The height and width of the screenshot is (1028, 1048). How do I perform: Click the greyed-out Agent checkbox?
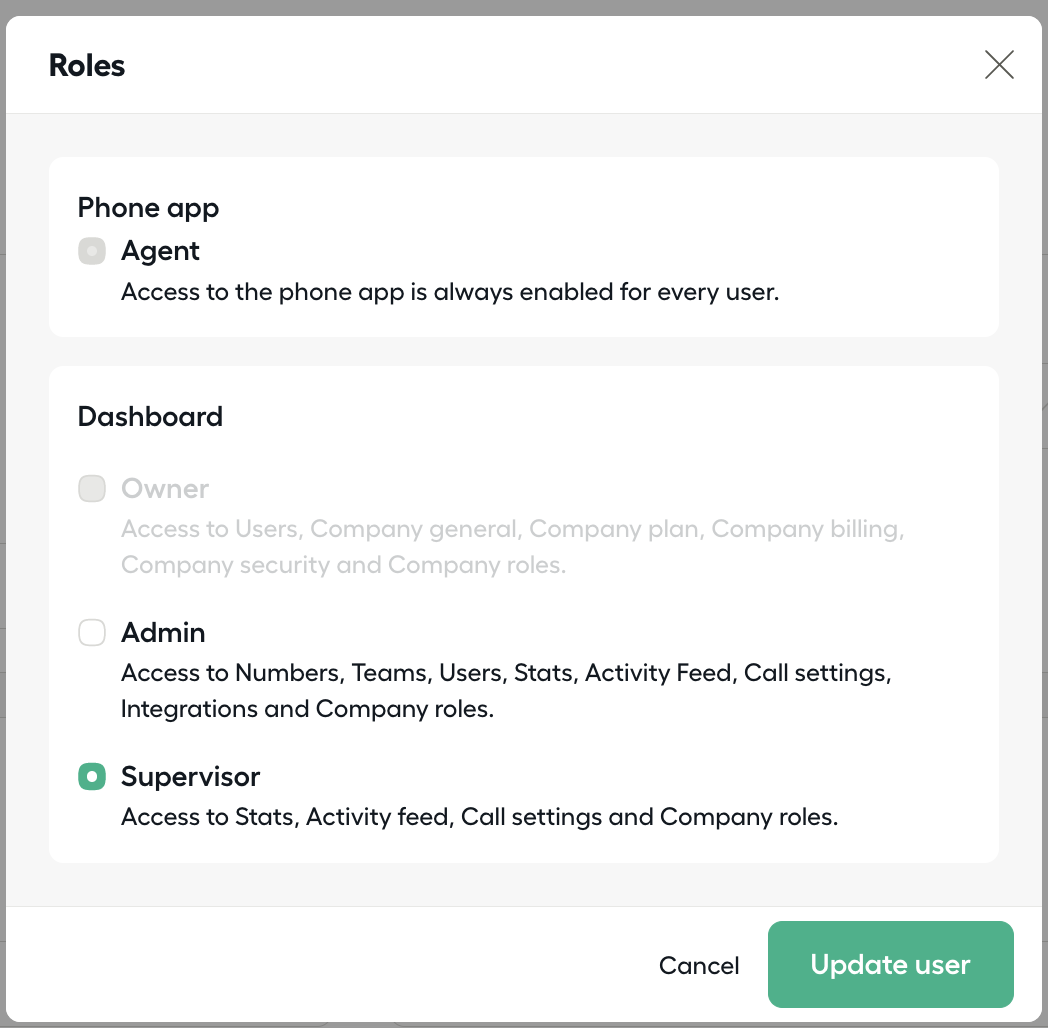(x=92, y=251)
